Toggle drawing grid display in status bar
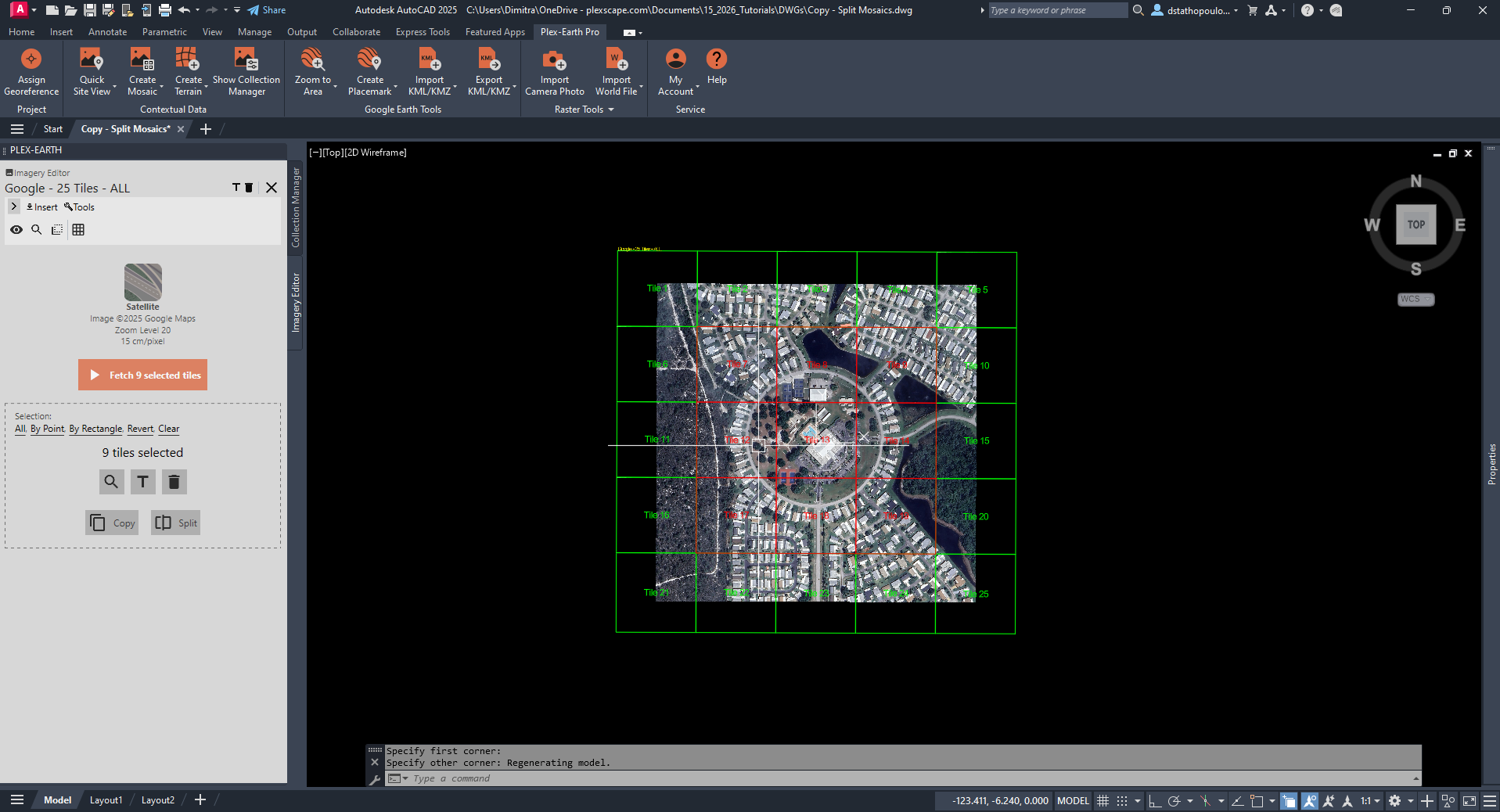 pos(1103,800)
